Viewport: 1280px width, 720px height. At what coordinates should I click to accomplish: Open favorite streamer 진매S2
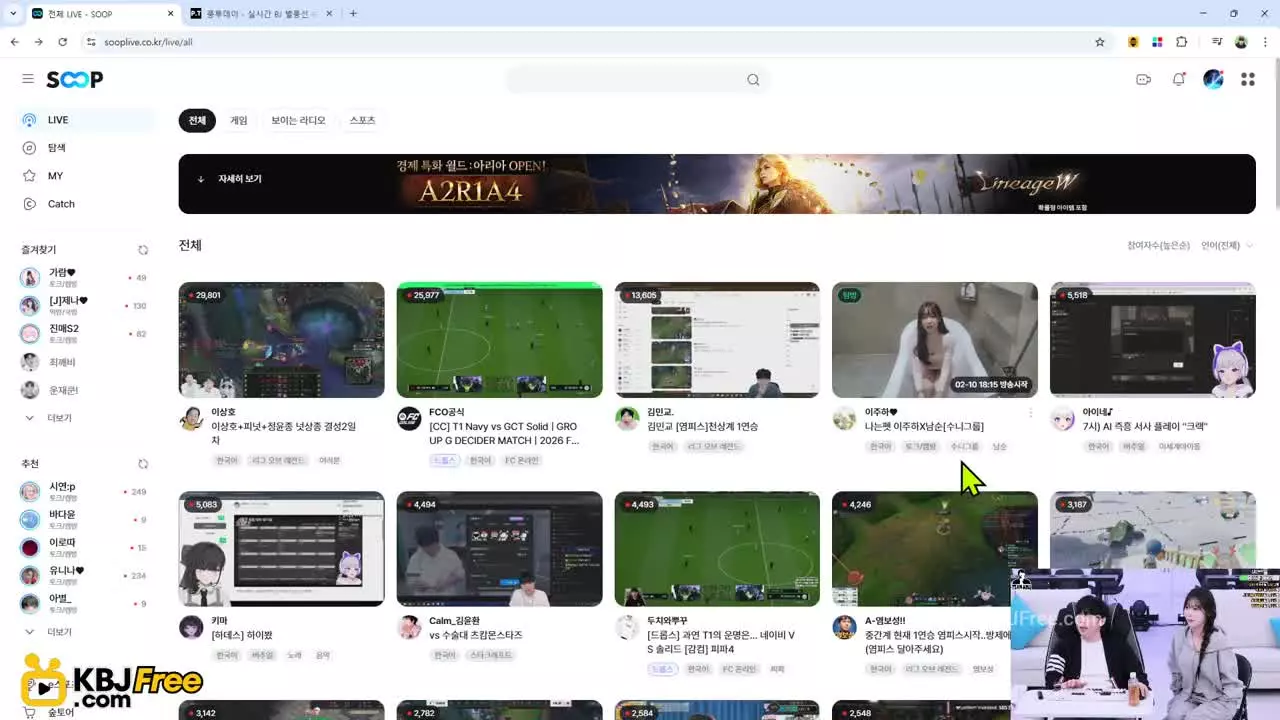click(x=86, y=334)
